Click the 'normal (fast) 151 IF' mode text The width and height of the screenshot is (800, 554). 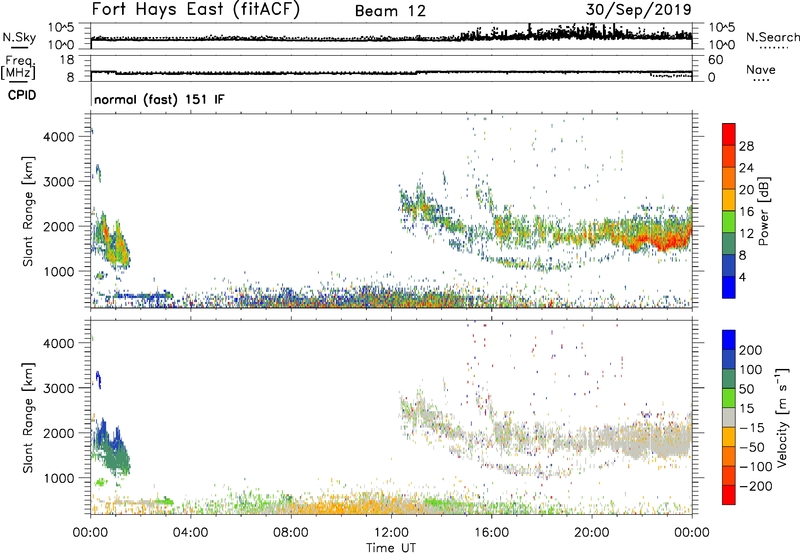(x=159, y=99)
